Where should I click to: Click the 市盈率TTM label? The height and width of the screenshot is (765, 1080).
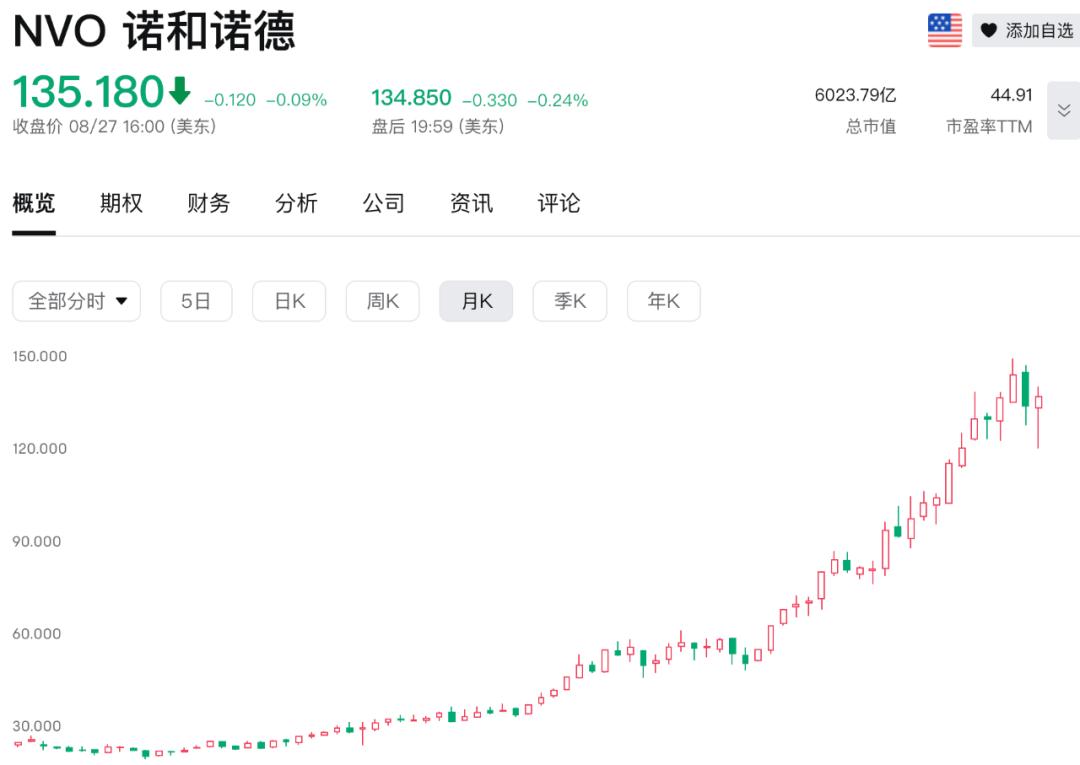tap(989, 127)
